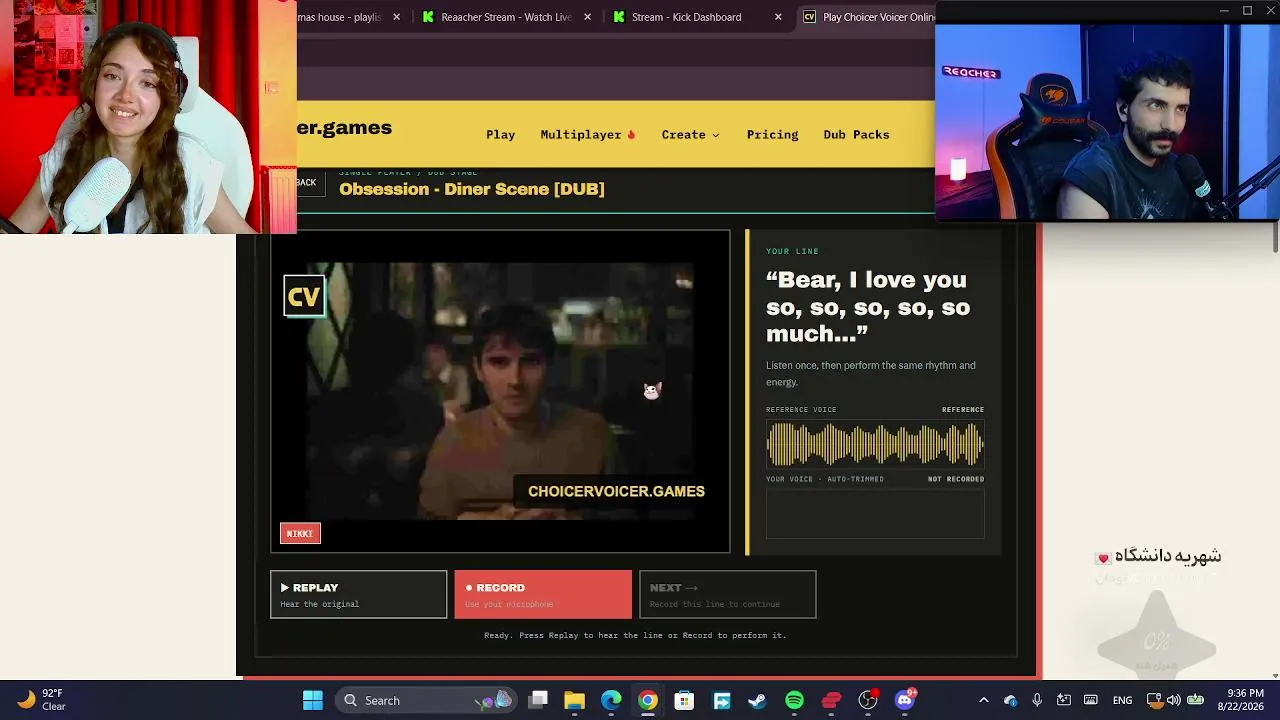Open the weather widget showing 92°F
1280x720 pixels.
pyautogui.click(x=41, y=700)
